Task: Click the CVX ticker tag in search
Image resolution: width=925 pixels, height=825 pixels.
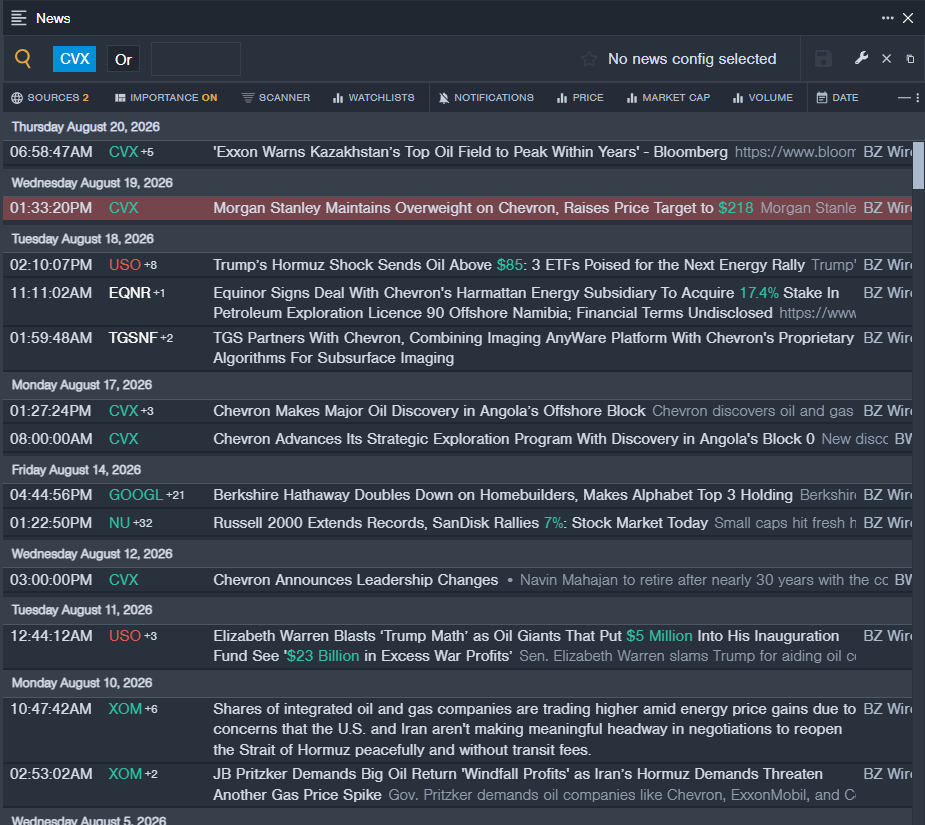Action: pyautogui.click(x=74, y=59)
